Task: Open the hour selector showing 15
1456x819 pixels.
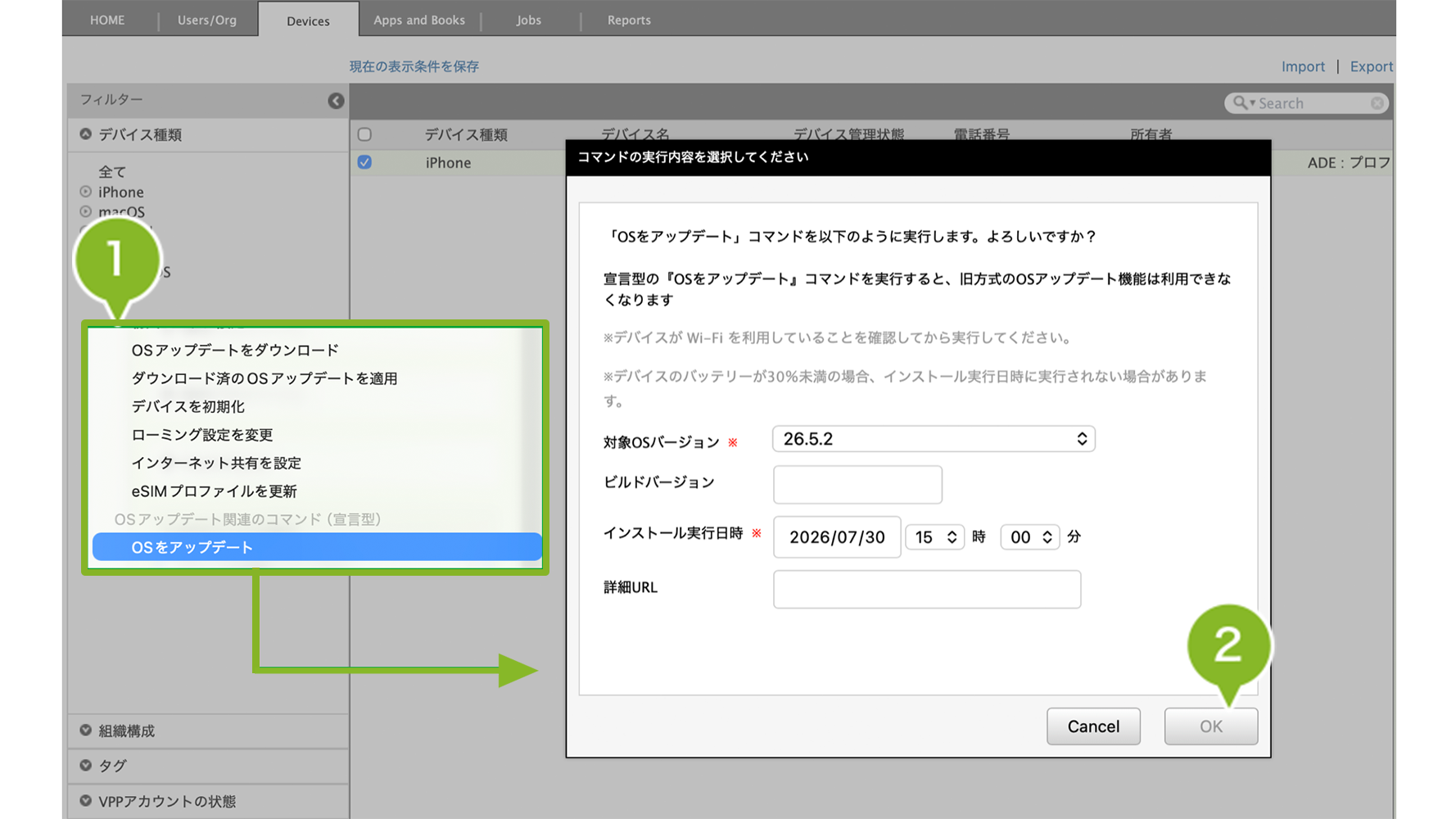Action: (x=934, y=537)
